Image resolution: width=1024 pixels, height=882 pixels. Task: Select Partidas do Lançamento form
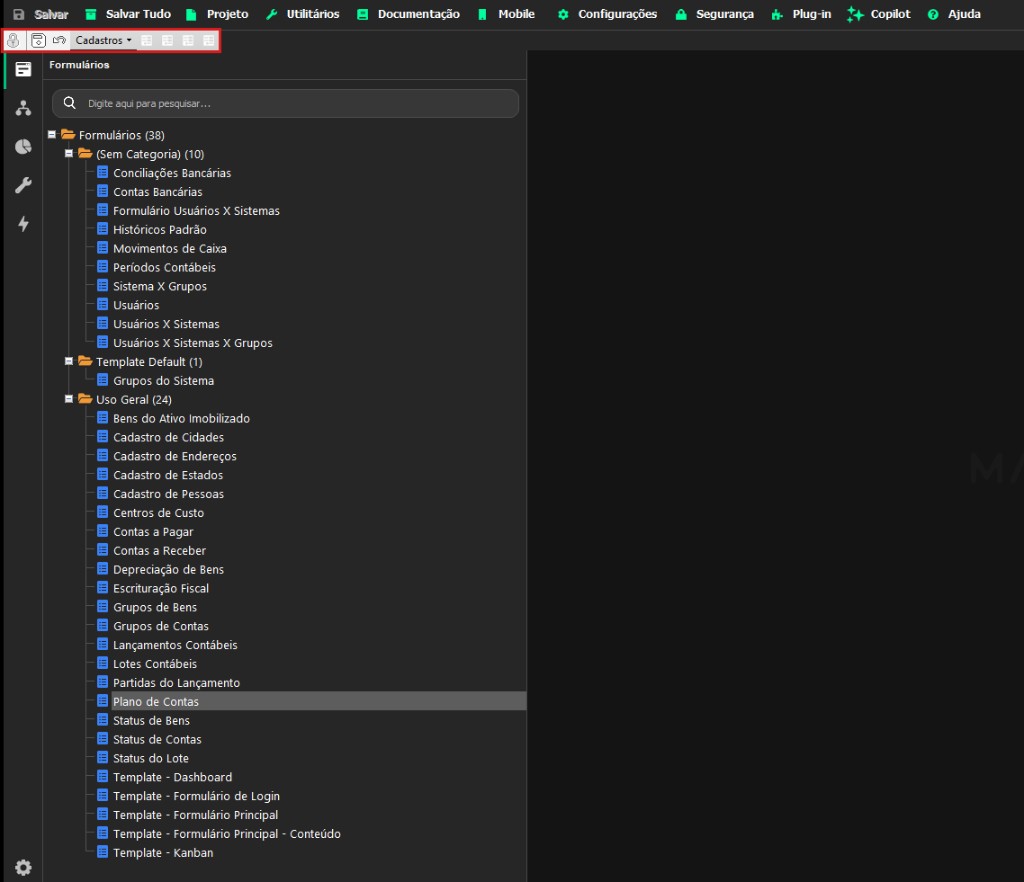coord(176,684)
